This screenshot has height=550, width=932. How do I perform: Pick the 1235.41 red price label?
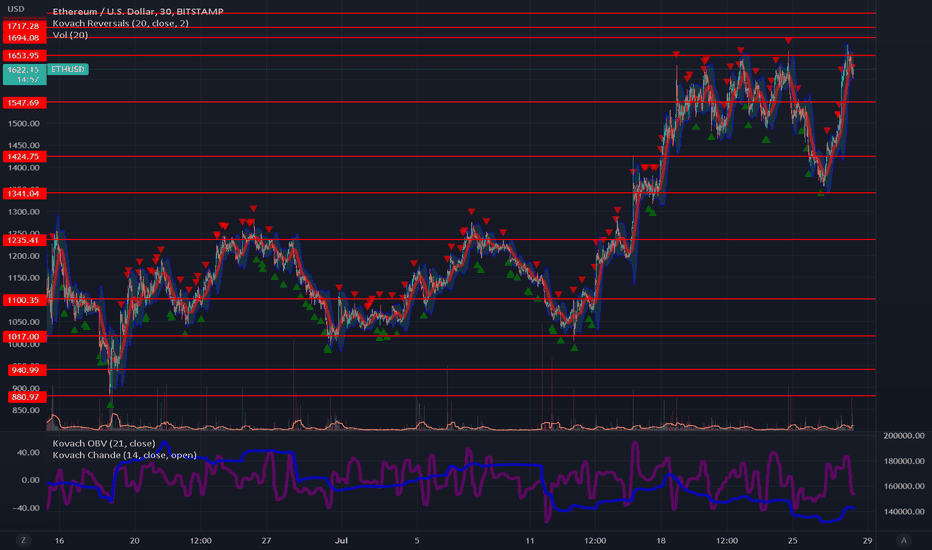pyautogui.click(x=24, y=240)
